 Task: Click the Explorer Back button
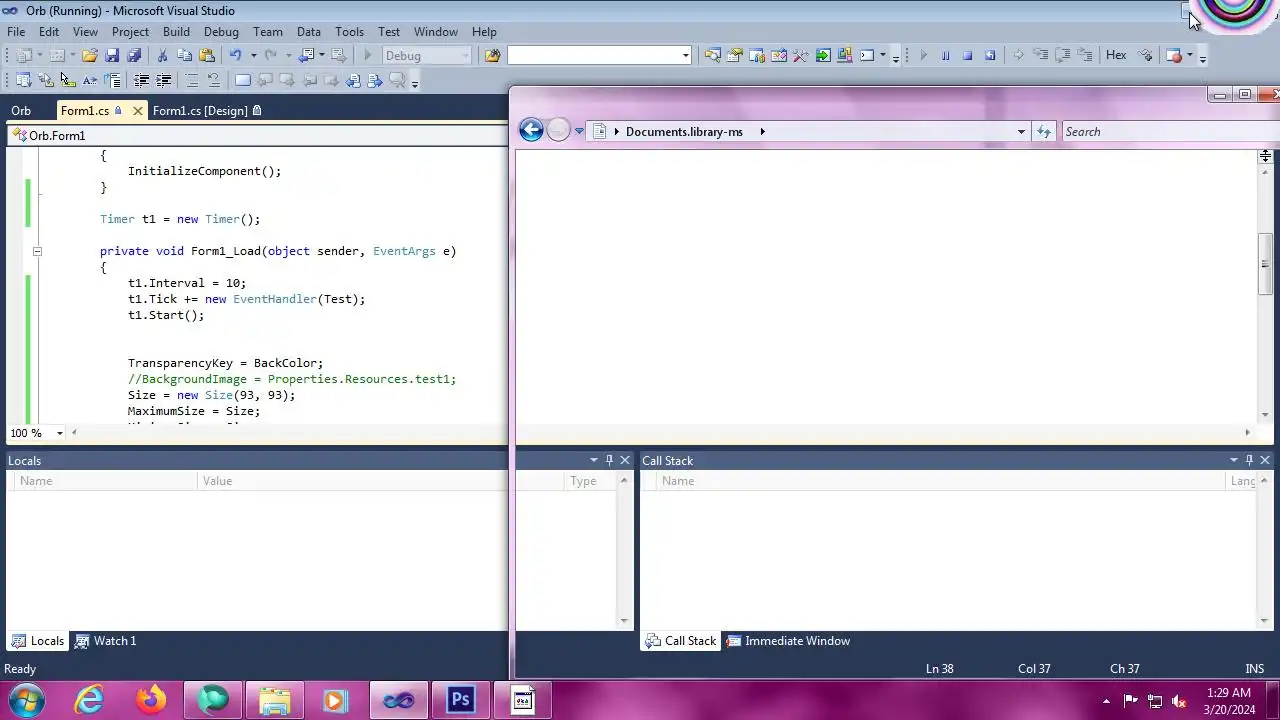pos(531,130)
